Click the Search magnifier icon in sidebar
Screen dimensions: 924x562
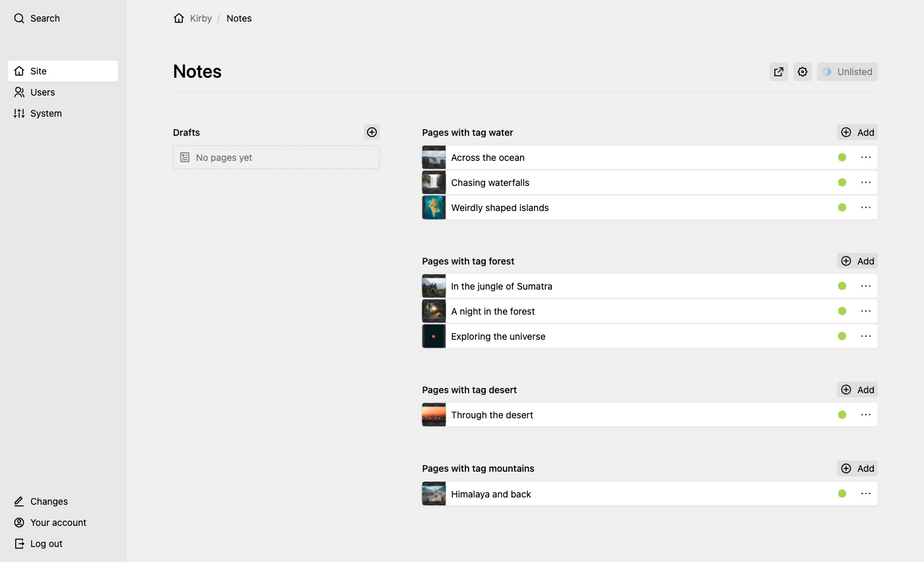click(19, 18)
